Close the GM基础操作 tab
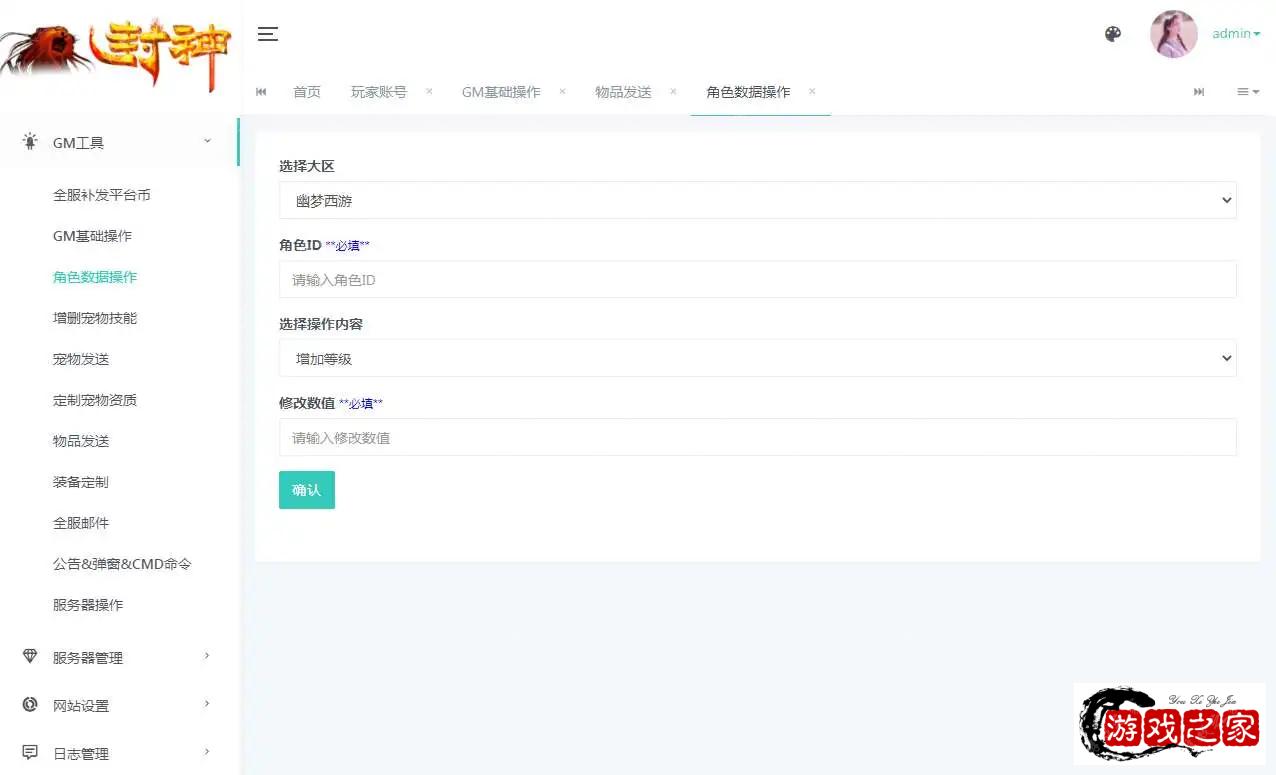Viewport: 1276px width, 775px height. tap(562, 91)
